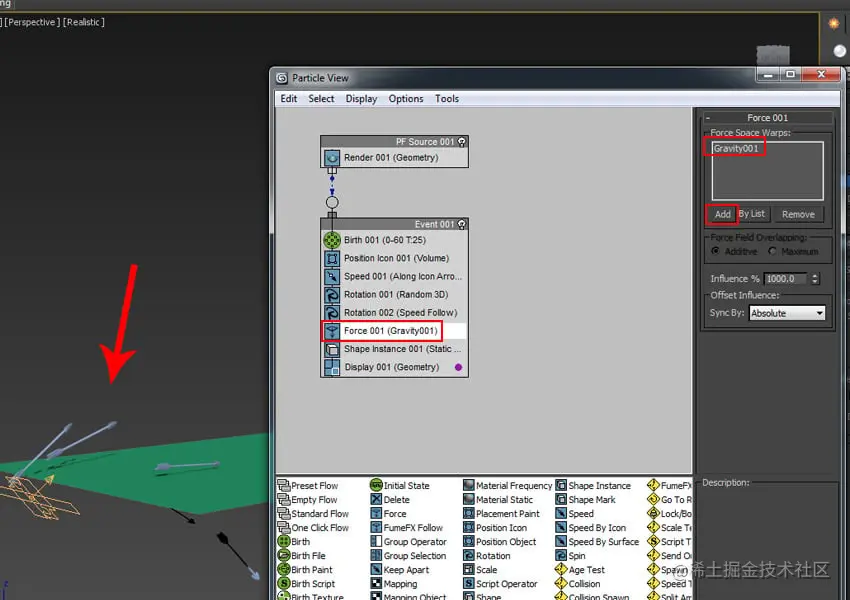The height and width of the screenshot is (600, 850).
Task: Click the Display 001 (Geometry) operator icon
Action: tap(332, 367)
